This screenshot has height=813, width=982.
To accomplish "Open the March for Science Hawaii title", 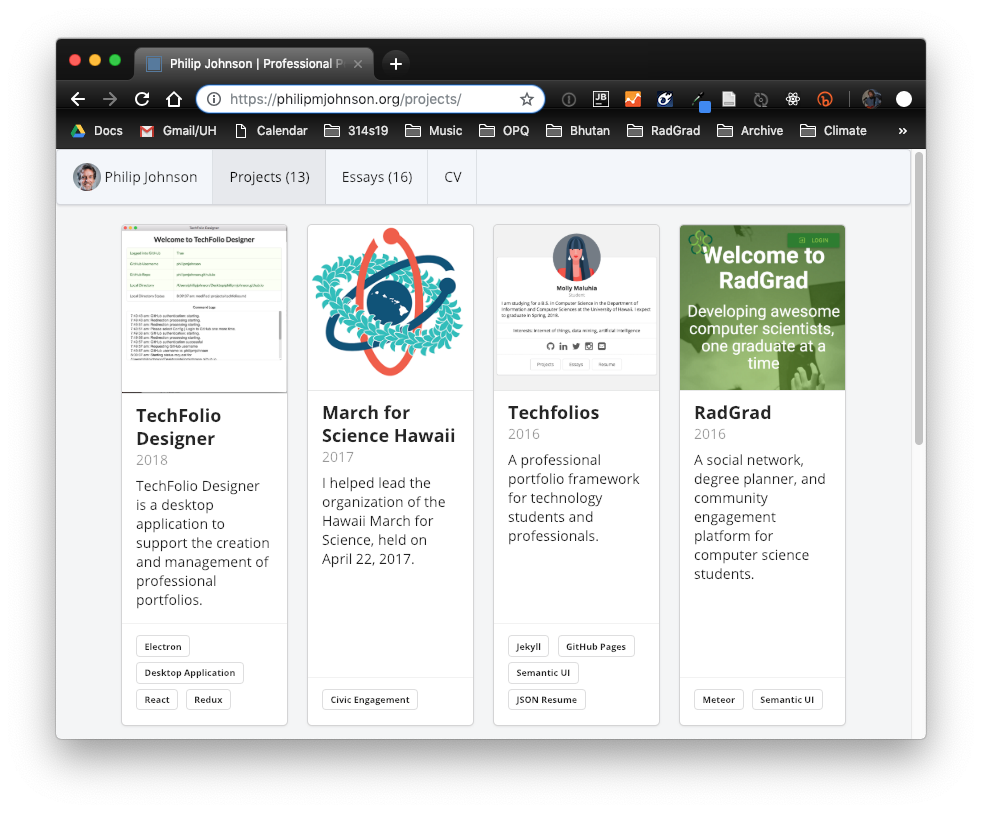I will pyautogui.click(x=388, y=424).
